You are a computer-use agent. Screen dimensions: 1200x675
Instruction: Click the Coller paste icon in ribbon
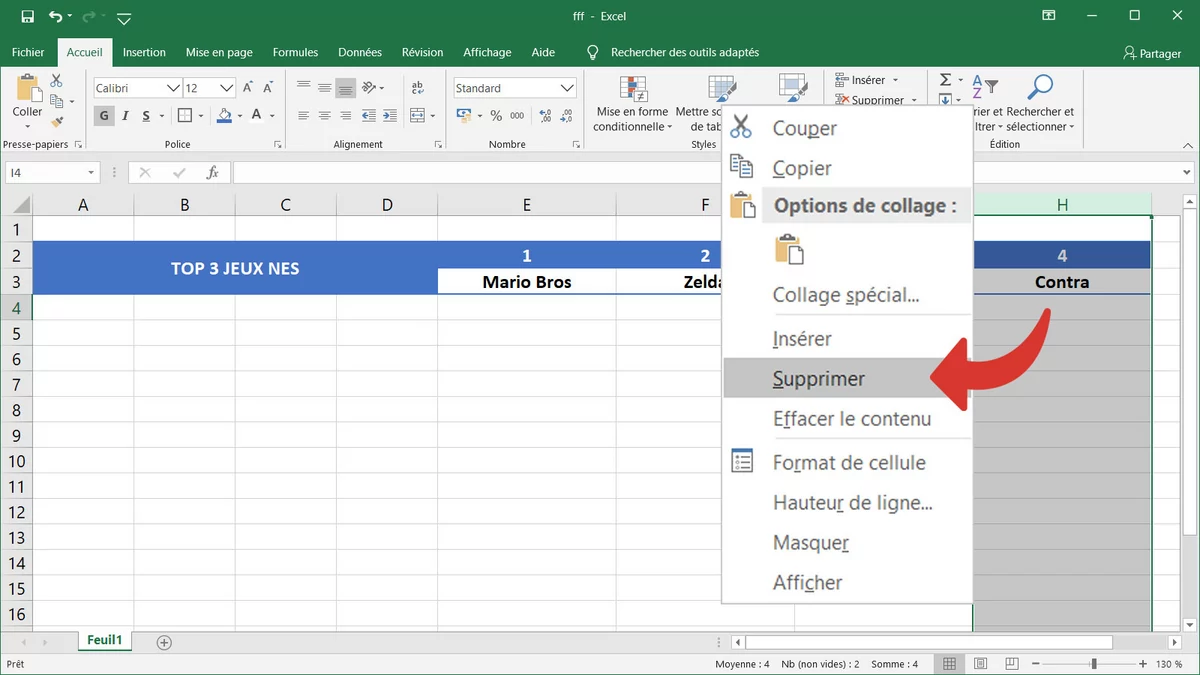pyautogui.click(x=28, y=88)
